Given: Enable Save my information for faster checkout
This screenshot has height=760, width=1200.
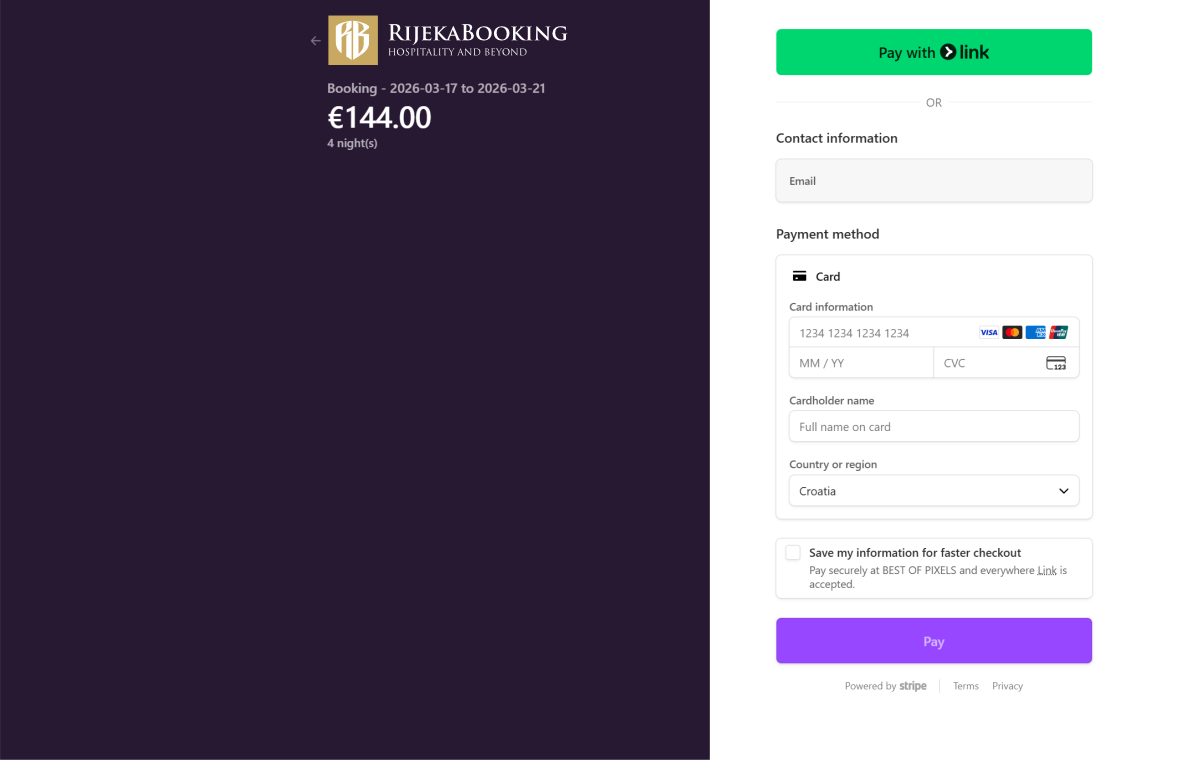Looking at the screenshot, I should [x=793, y=553].
